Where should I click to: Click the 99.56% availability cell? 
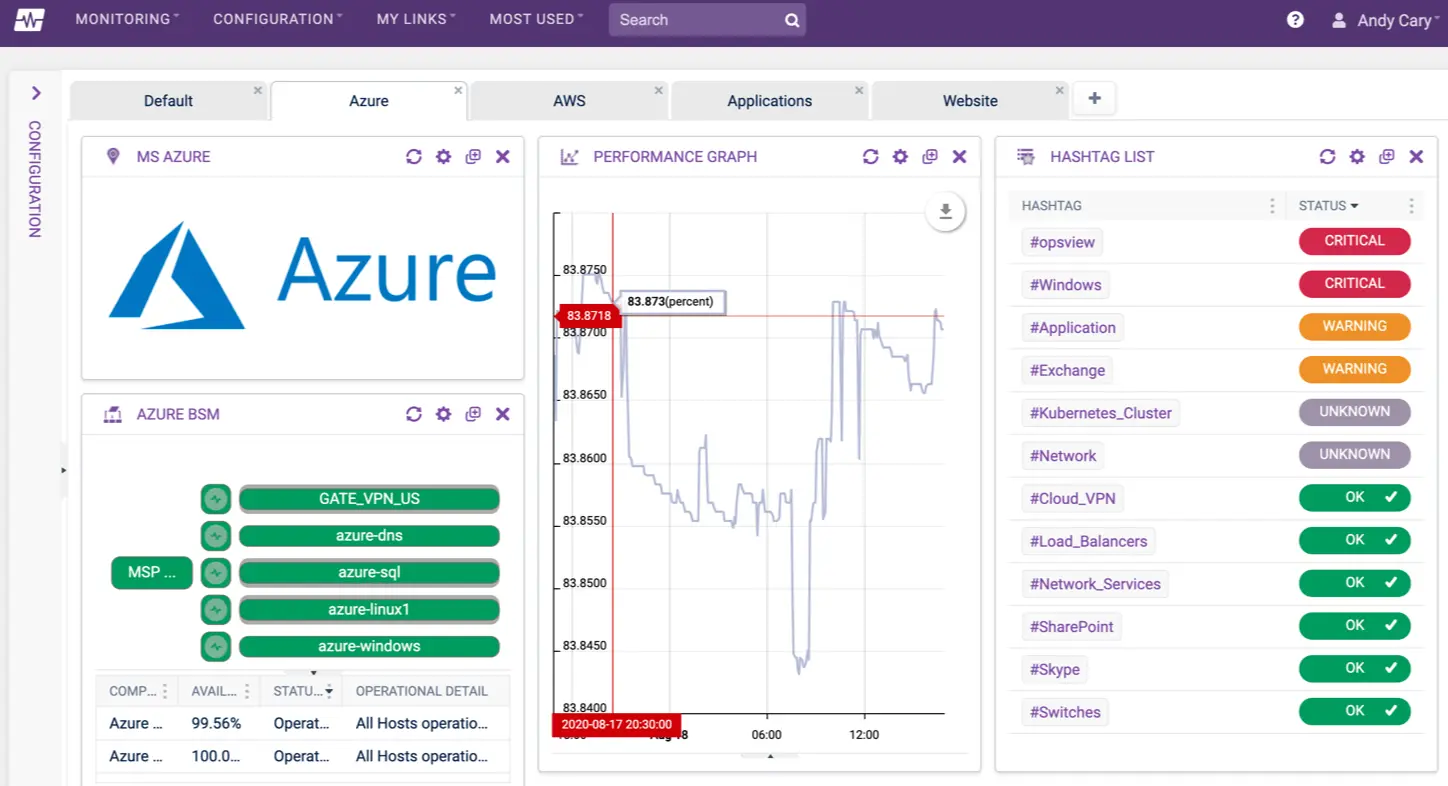pos(220,723)
